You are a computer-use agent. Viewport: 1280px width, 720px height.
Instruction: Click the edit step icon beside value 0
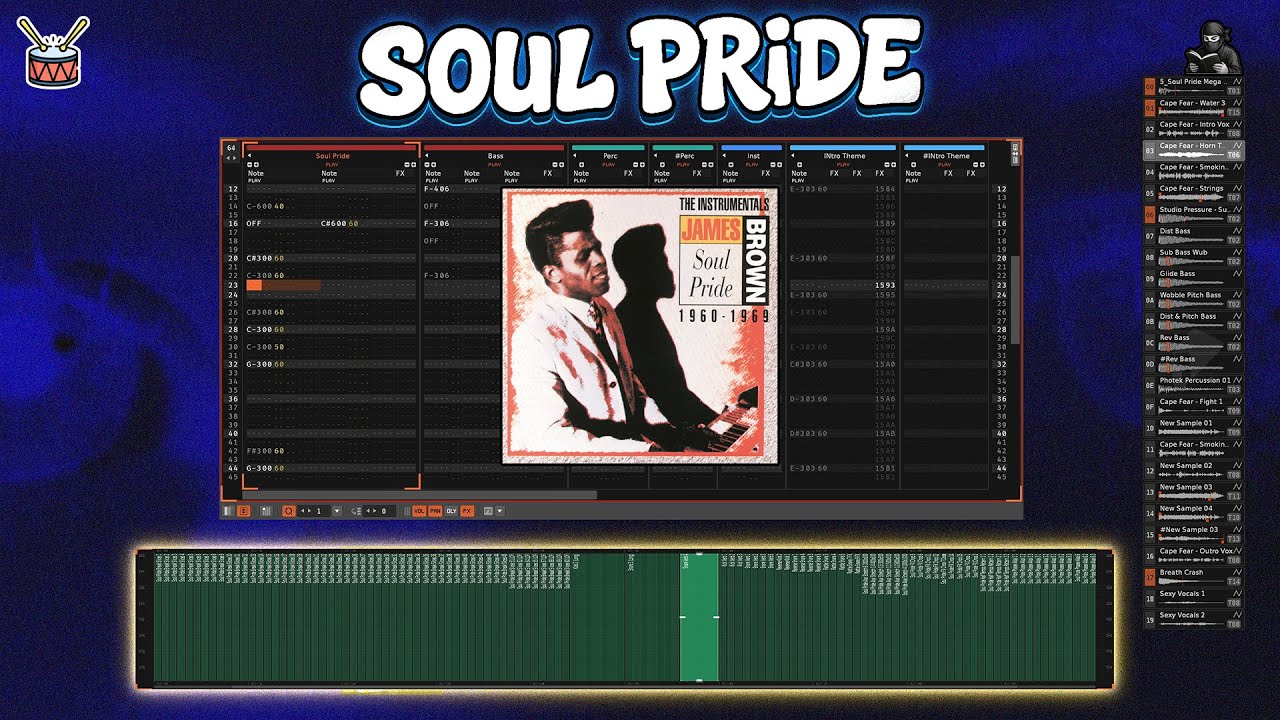tap(357, 511)
